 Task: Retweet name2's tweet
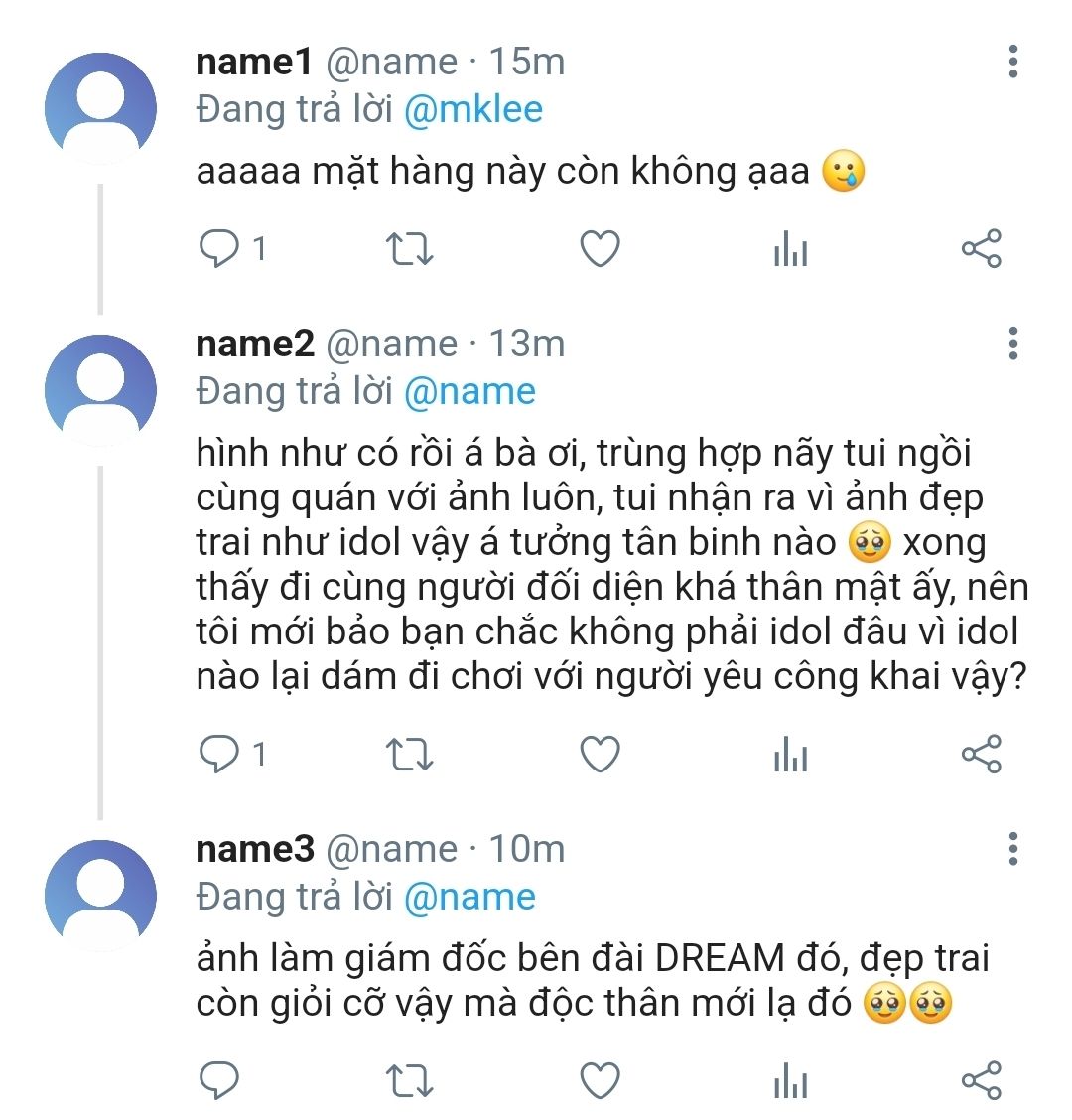(409, 755)
